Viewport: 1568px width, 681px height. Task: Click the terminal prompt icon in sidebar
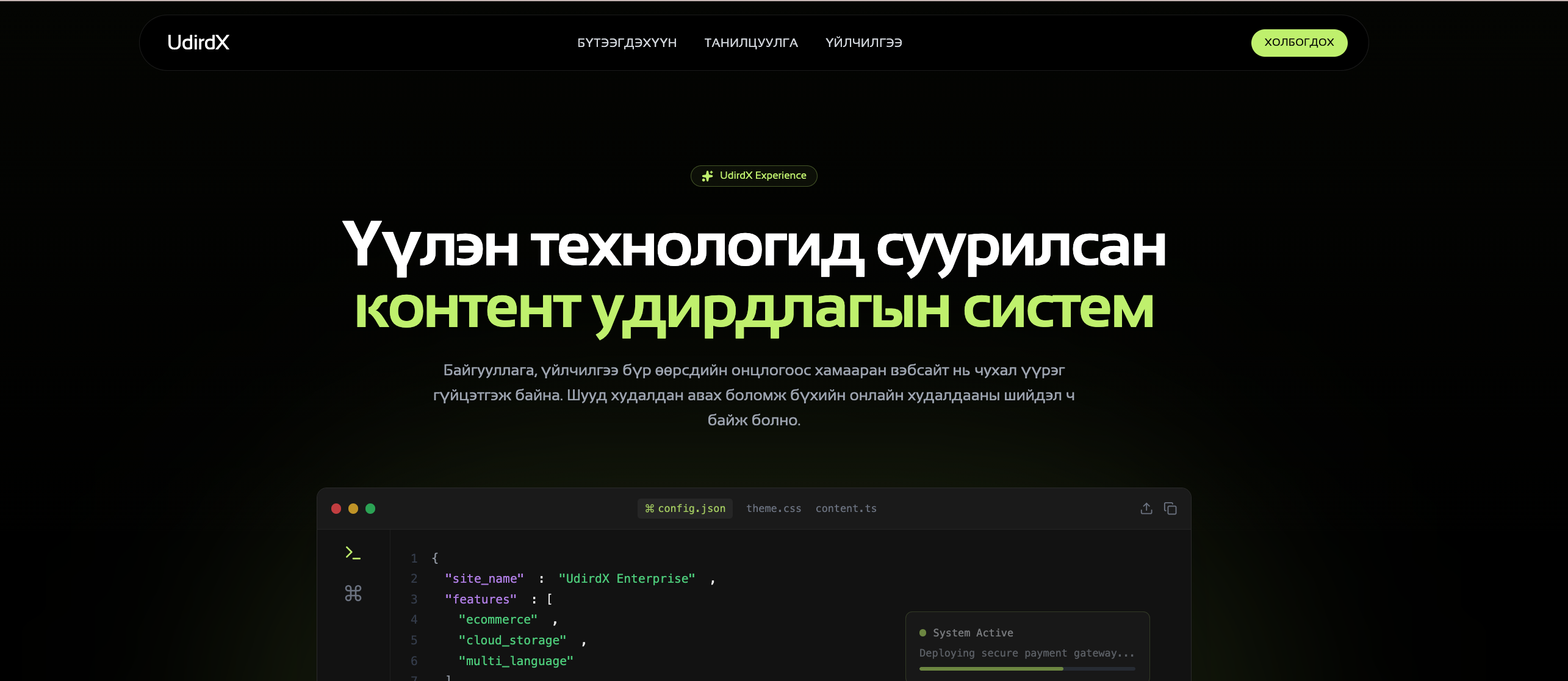coord(353,553)
